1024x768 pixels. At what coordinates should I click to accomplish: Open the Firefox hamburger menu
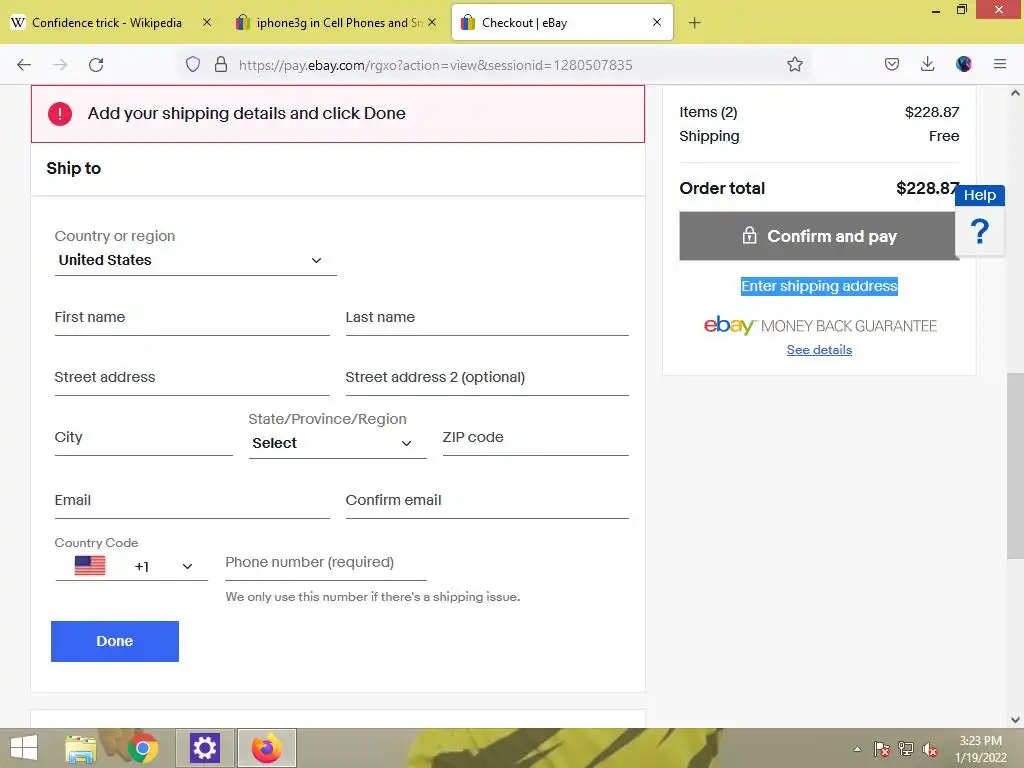pyautogui.click(x=999, y=64)
